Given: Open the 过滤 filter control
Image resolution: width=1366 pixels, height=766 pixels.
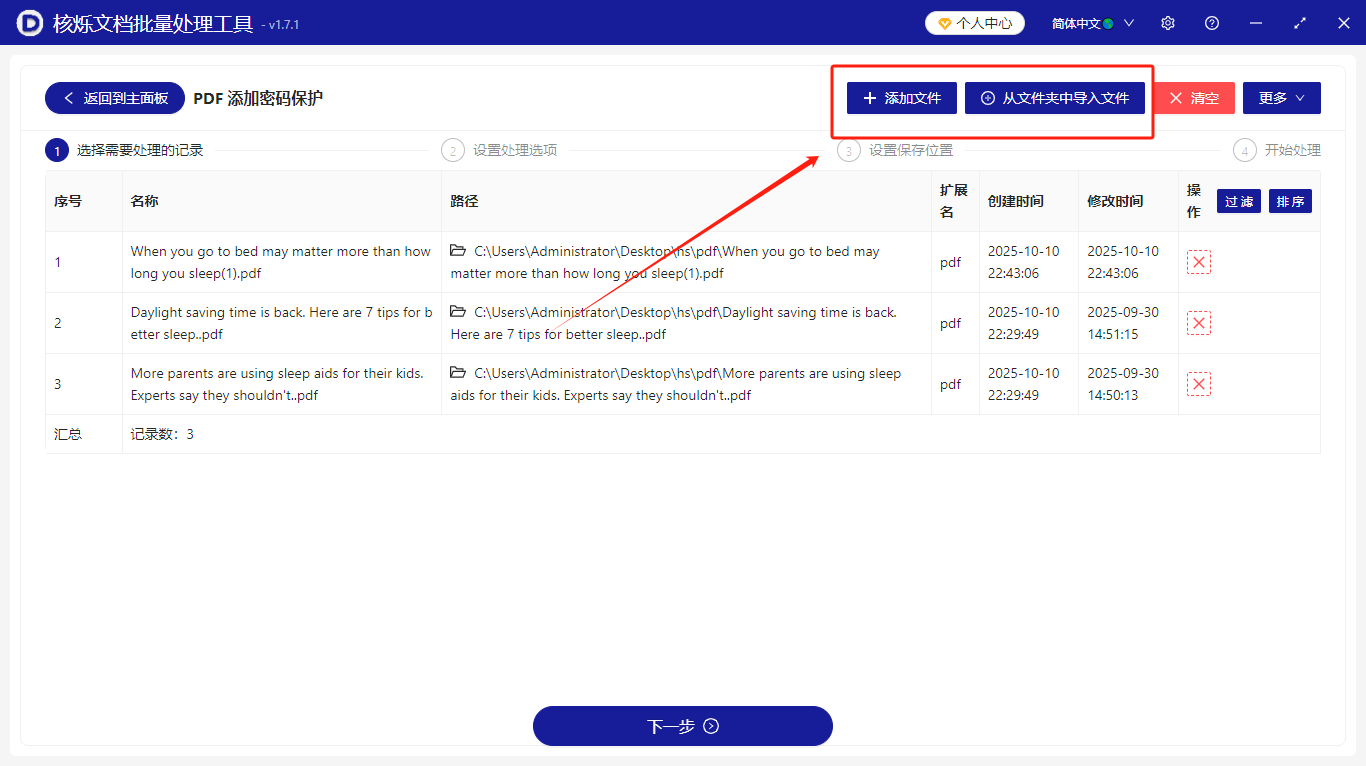Looking at the screenshot, I should point(1239,200).
